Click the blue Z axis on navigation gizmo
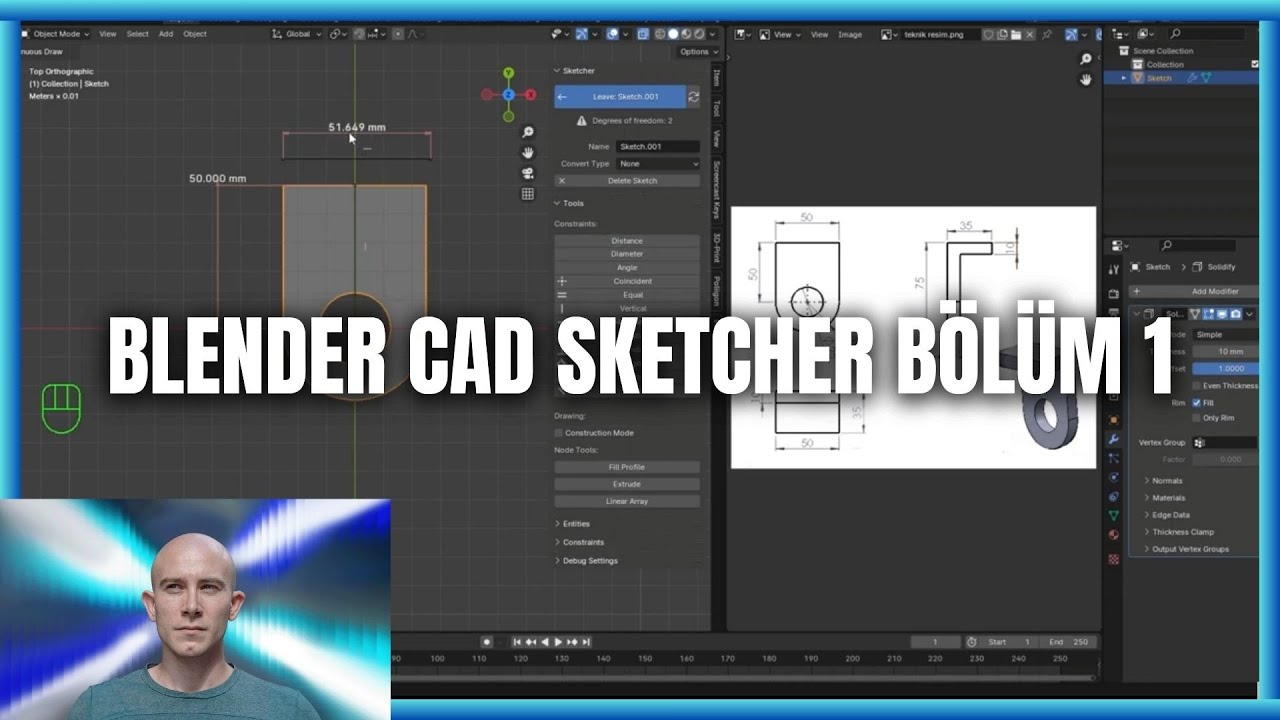The image size is (1280, 720). pyautogui.click(x=508, y=95)
